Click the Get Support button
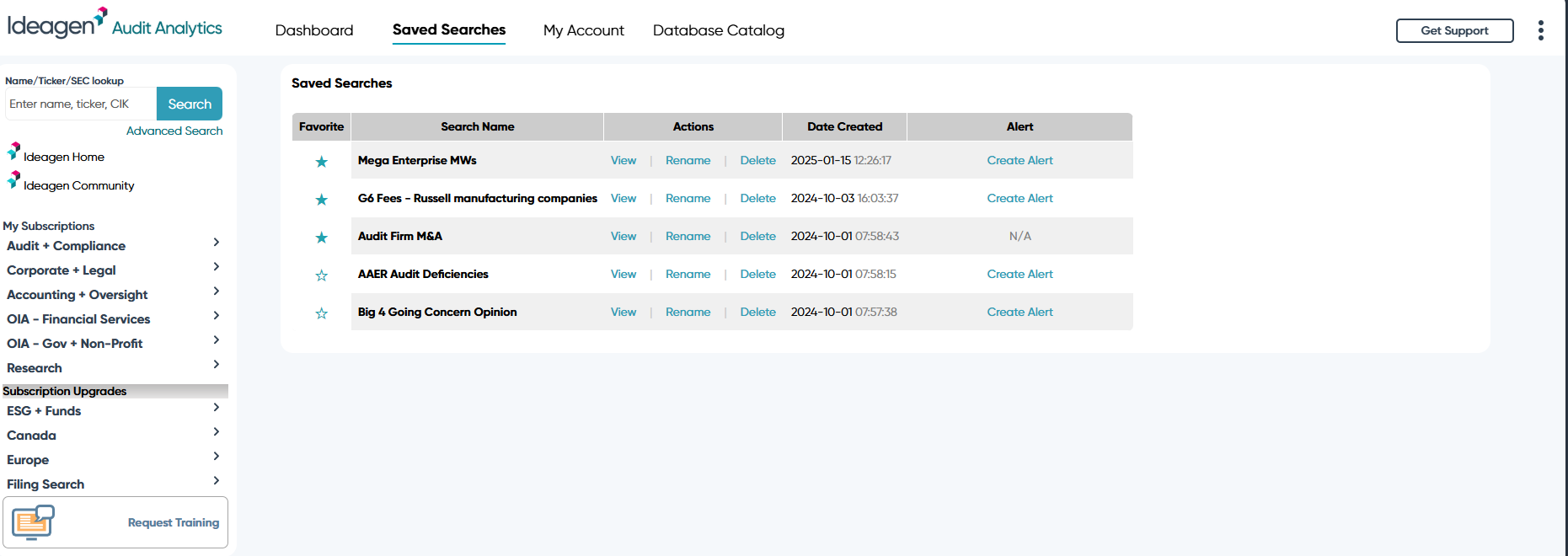The image size is (1568, 556). tap(1454, 30)
